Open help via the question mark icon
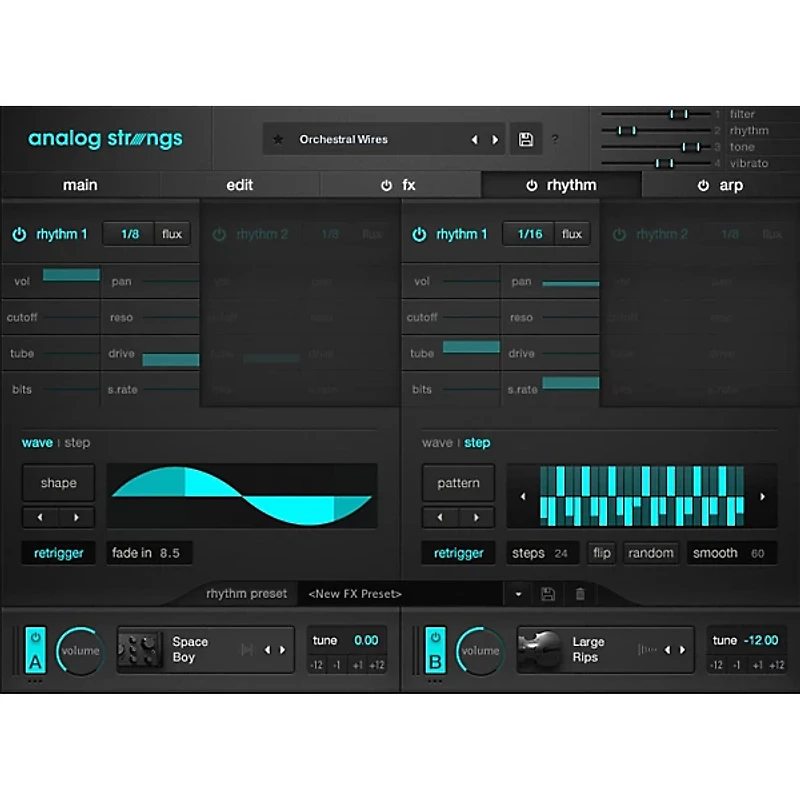Viewport: 800px width, 800px height. pos(555,139)
